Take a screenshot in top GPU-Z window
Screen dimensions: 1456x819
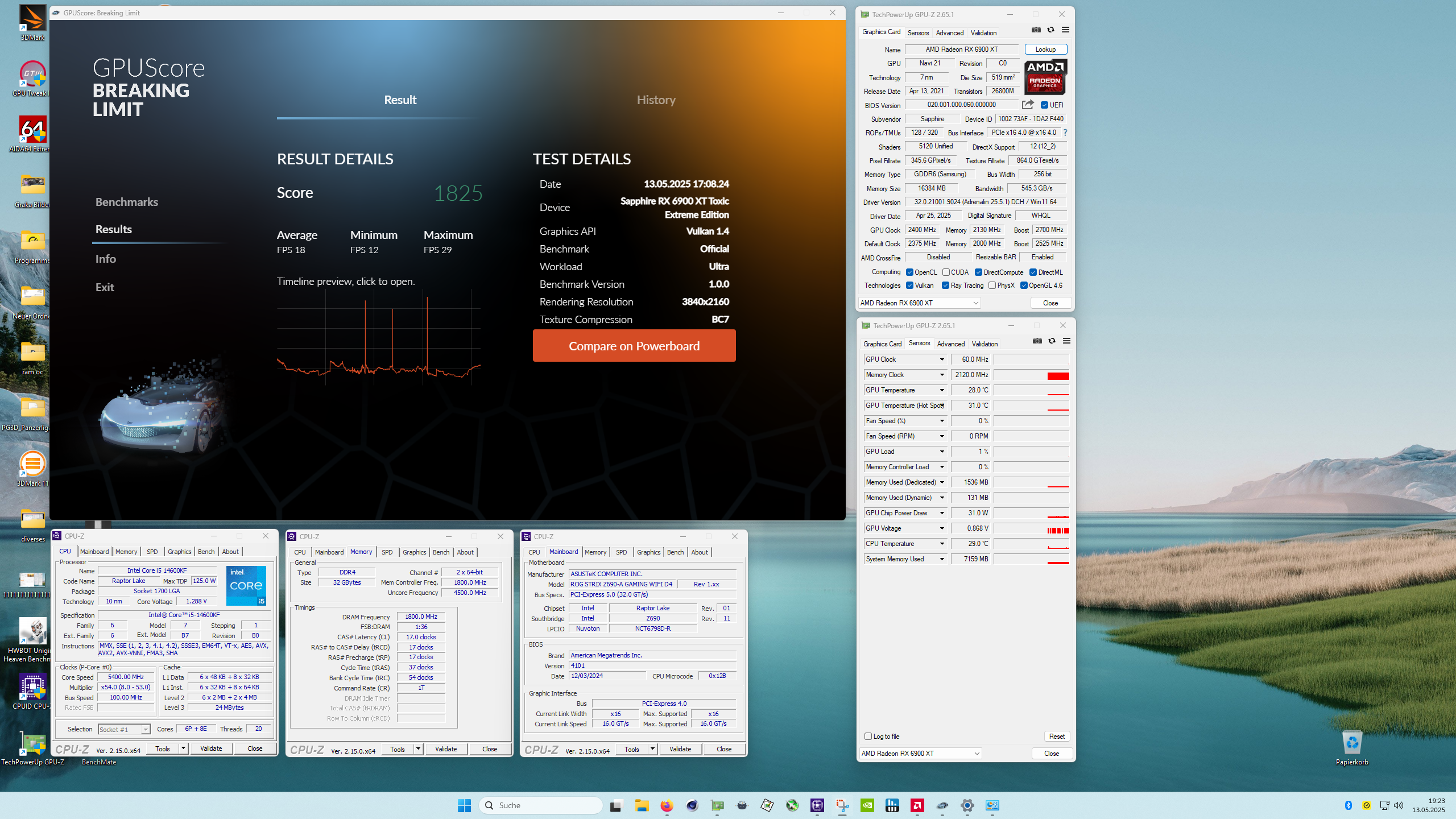tap(1036, 30)
